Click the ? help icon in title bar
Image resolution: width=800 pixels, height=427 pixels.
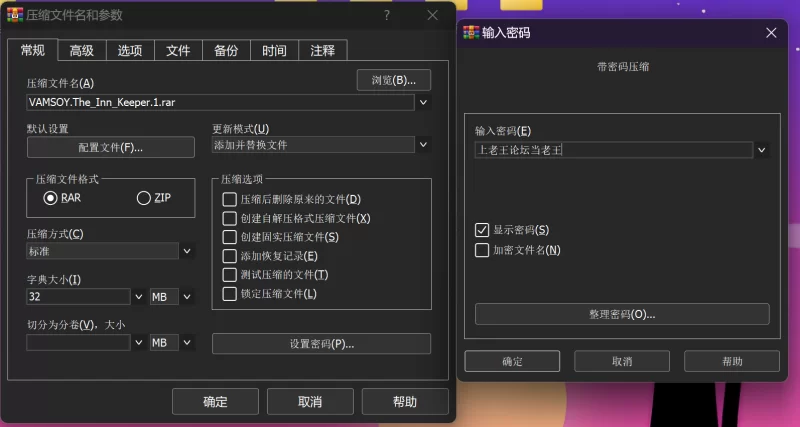[387, 15]
